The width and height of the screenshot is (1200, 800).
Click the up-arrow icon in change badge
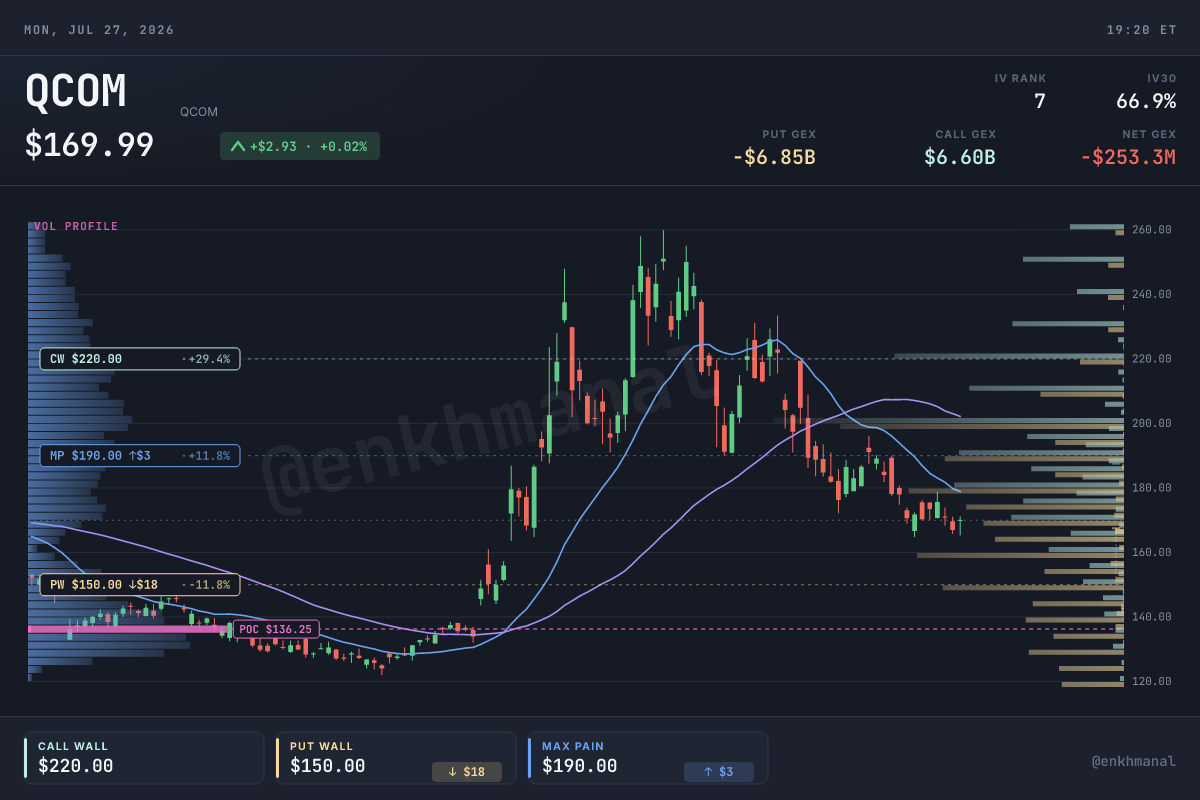click(x=238, y=146)
